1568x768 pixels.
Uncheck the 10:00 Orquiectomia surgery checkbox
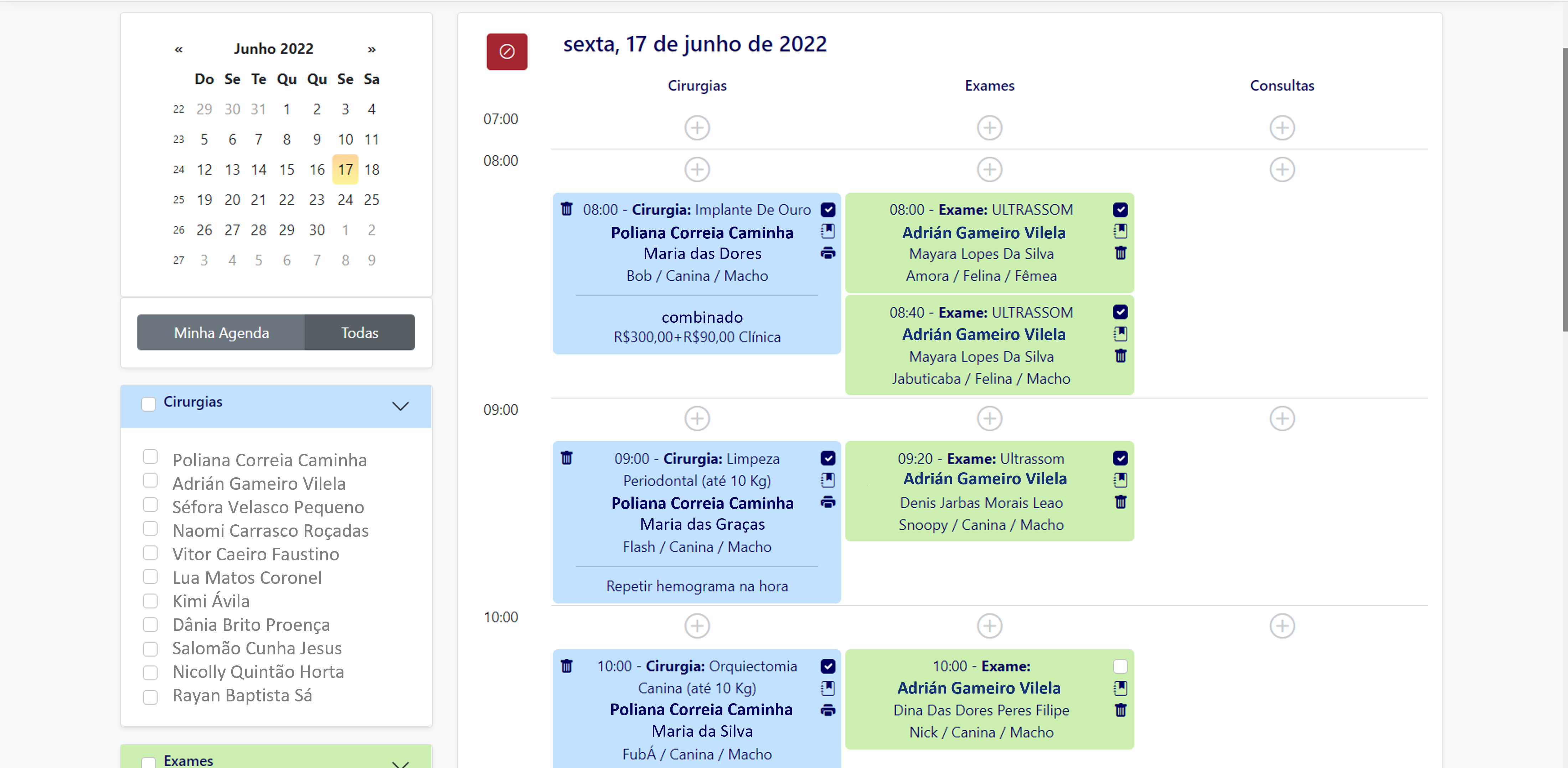click(x=828, y=666)
